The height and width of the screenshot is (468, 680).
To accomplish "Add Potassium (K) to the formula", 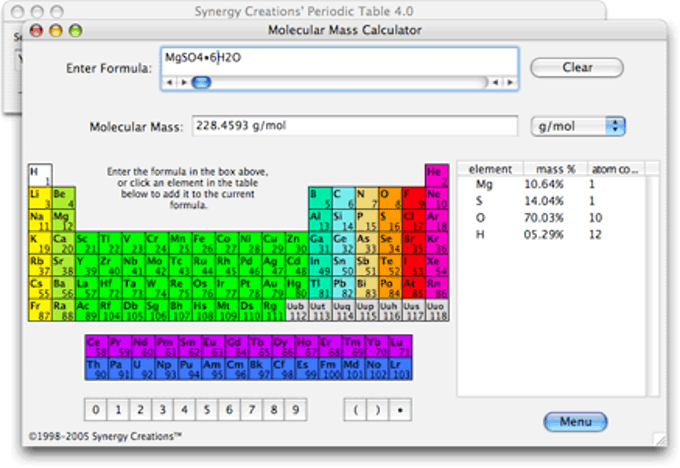I will pos(40,243).
